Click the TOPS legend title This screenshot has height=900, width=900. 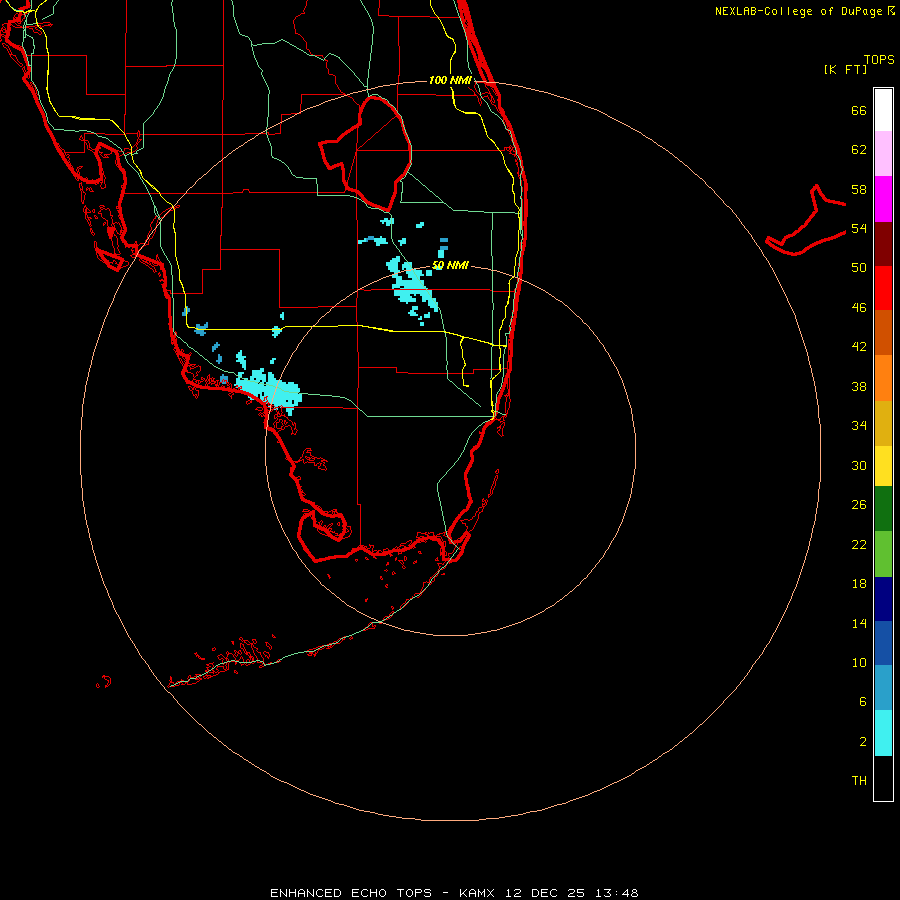click(x=879, y=59)
